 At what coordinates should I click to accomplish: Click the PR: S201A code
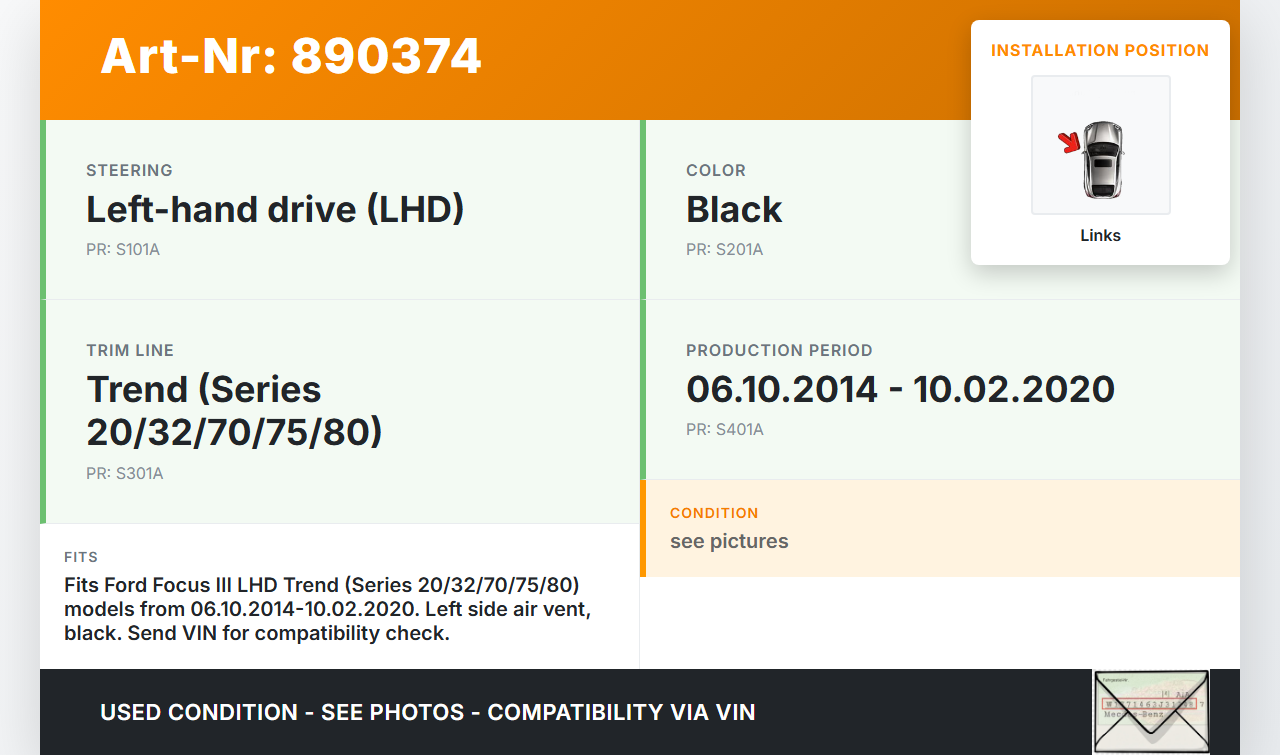[724, 249]
